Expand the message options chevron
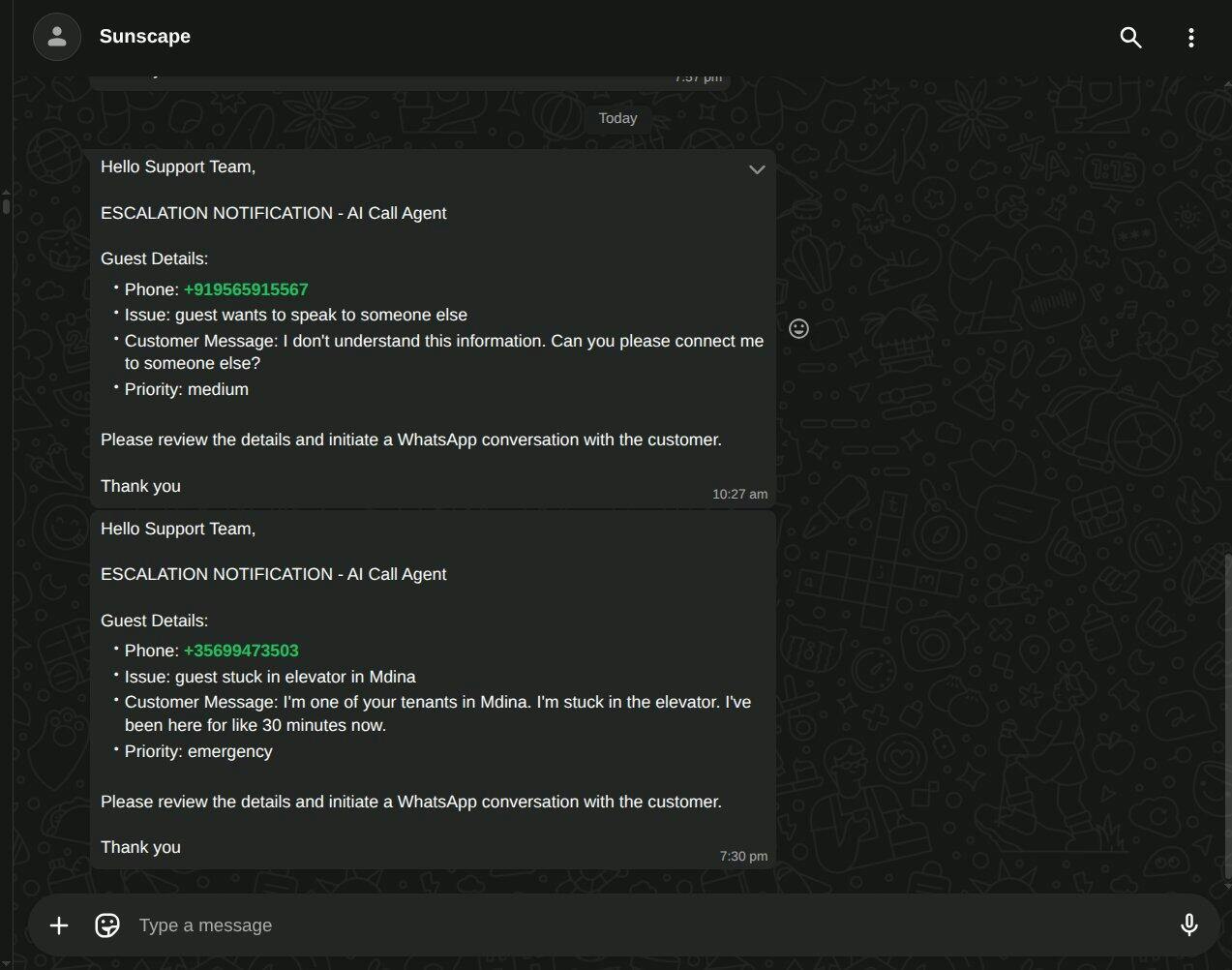The width and height of the screenshot is (1232, 970). click(x=757, y=169)
